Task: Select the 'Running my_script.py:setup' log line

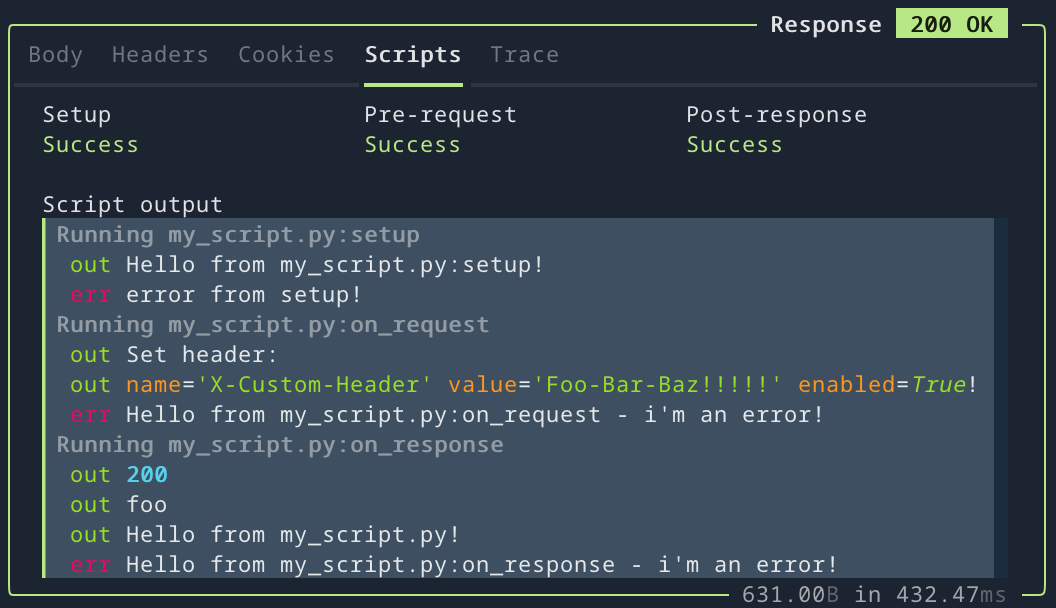Action: pyautogui.click(x=237, y=234)
